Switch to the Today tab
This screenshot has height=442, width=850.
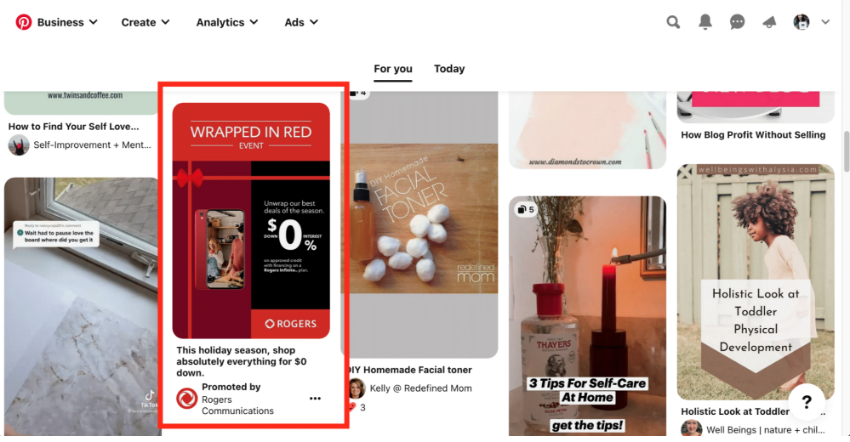[x=449, y=69]
